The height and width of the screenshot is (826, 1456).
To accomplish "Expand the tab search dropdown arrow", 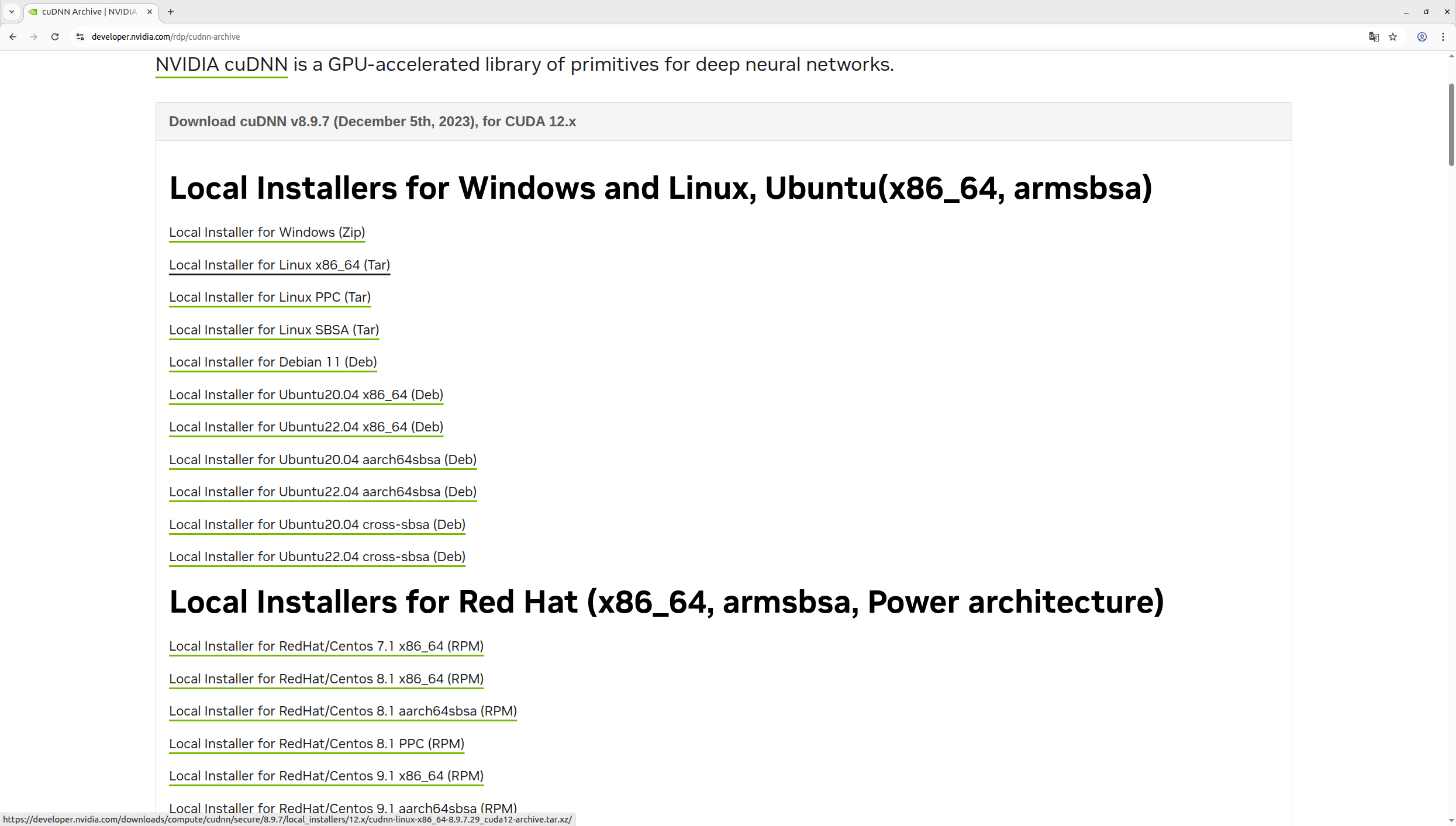I will click(x=12, y=12).
